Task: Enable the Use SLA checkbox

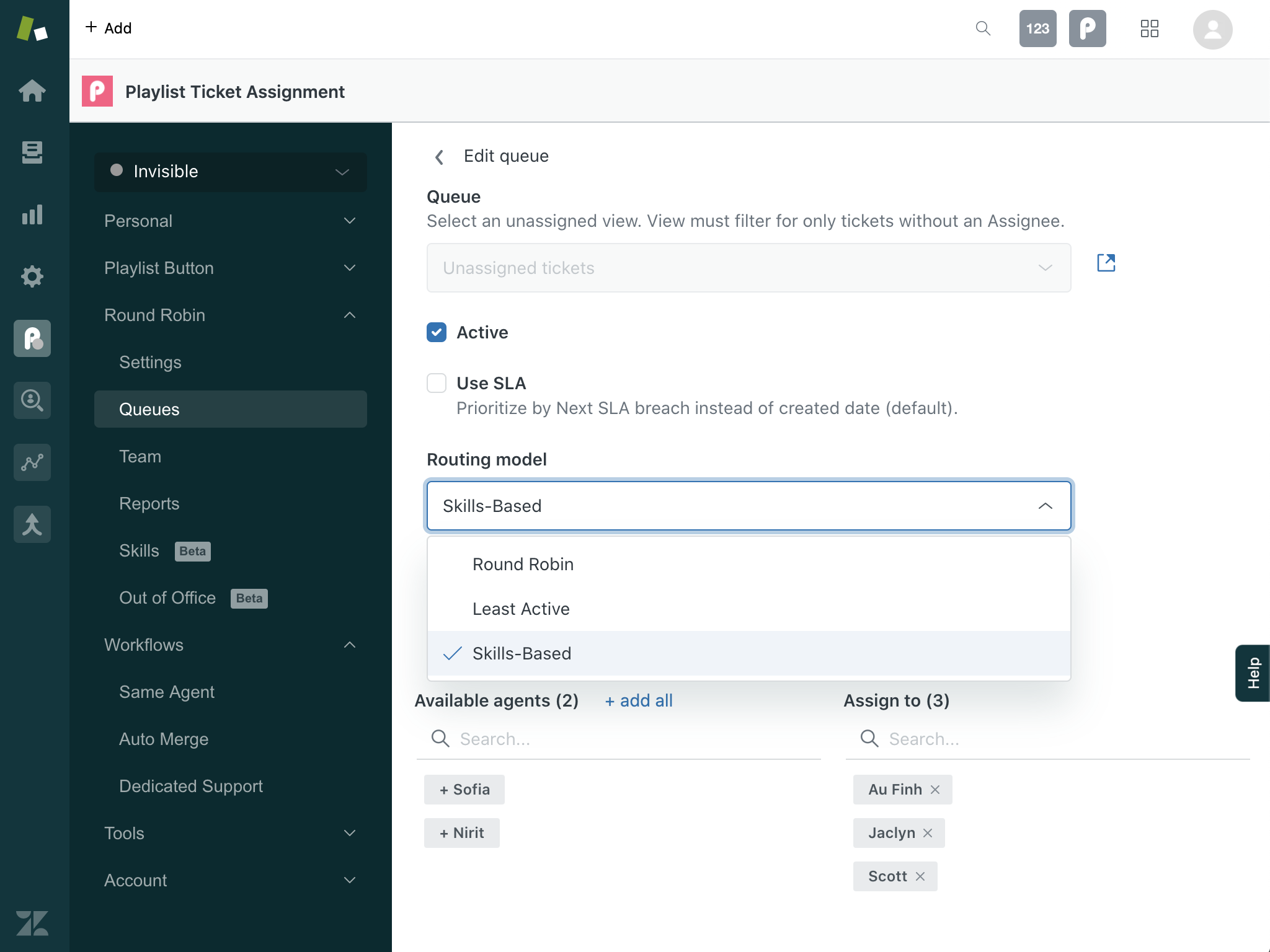Action: point(437,383)
